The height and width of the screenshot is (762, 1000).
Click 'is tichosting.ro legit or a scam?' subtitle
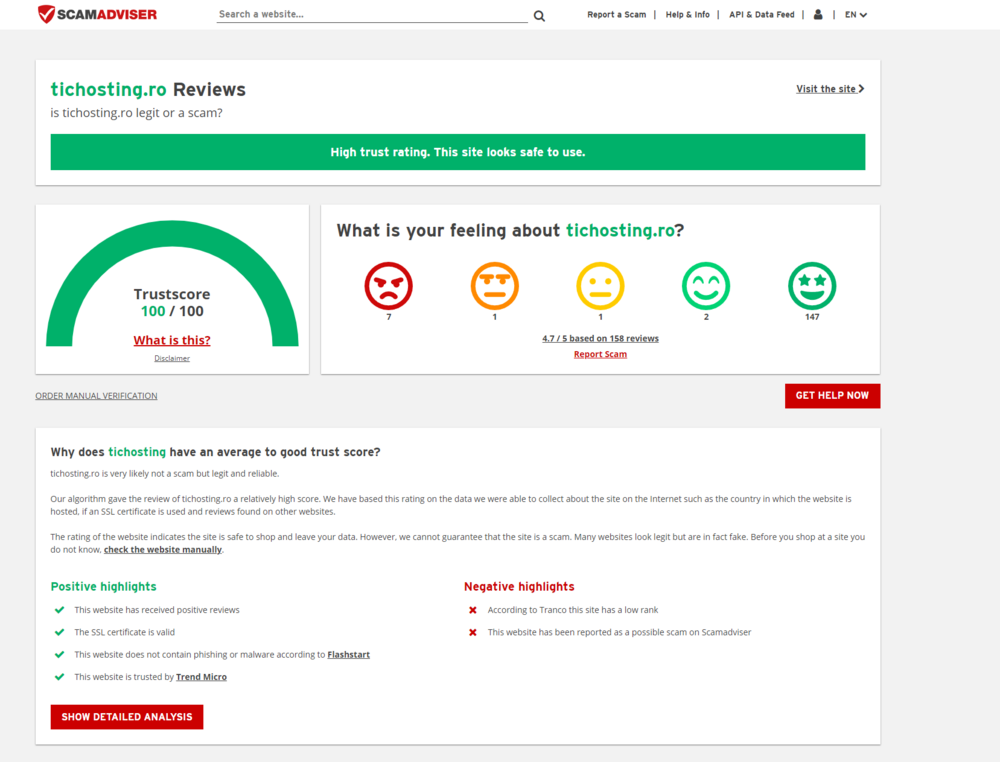136,113
